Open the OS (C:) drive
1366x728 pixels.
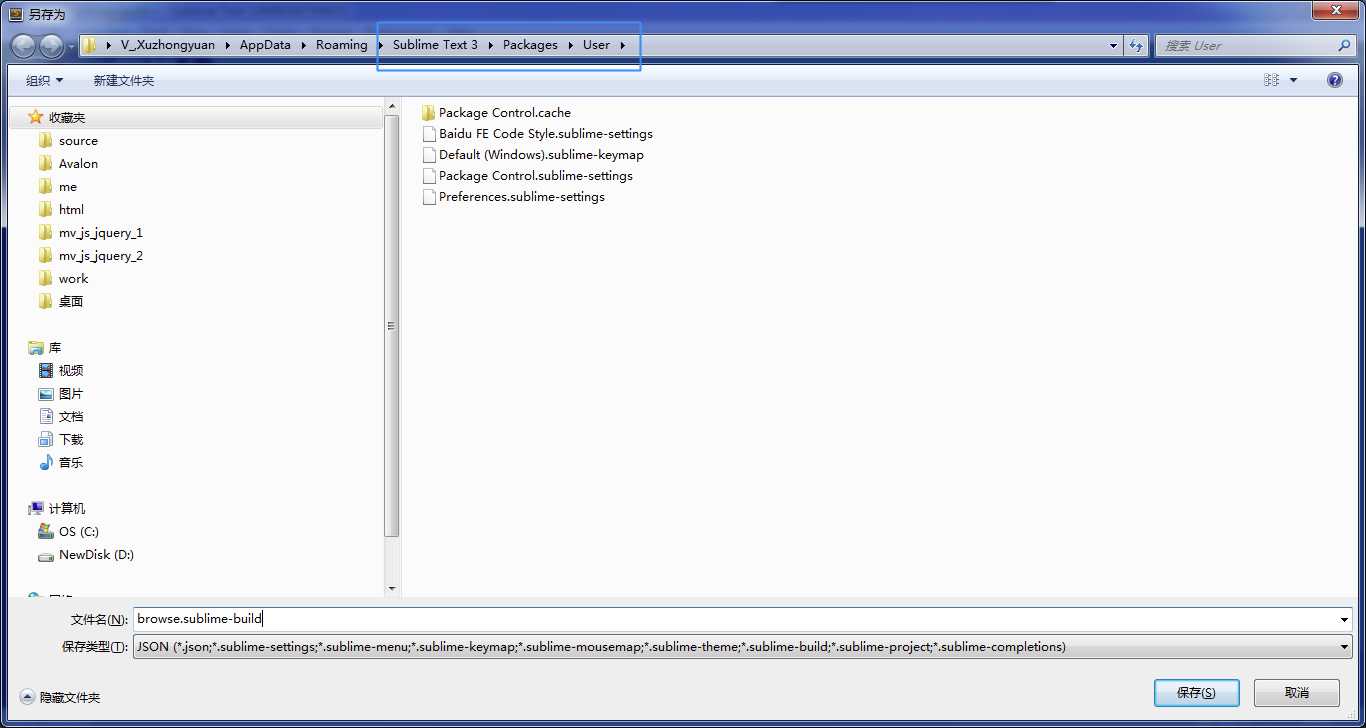(x=78, y=532)
